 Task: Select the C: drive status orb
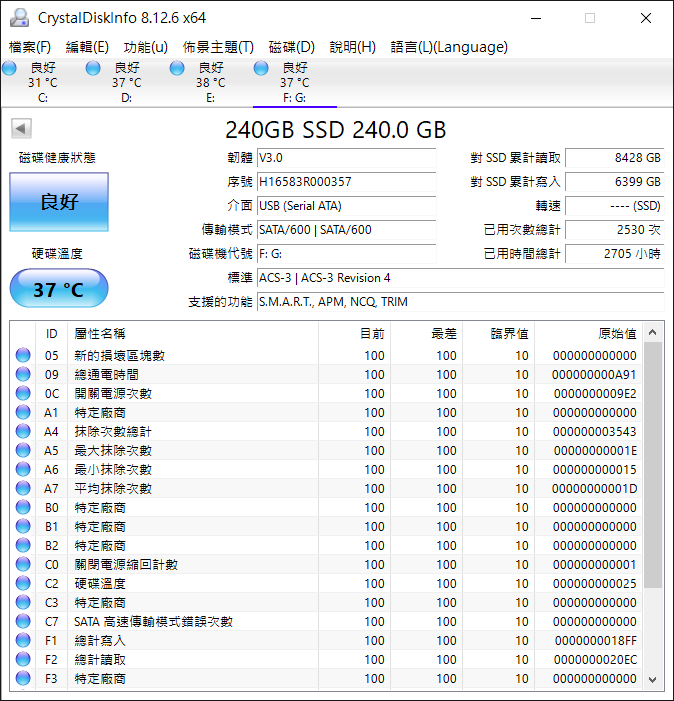(10, 68)
